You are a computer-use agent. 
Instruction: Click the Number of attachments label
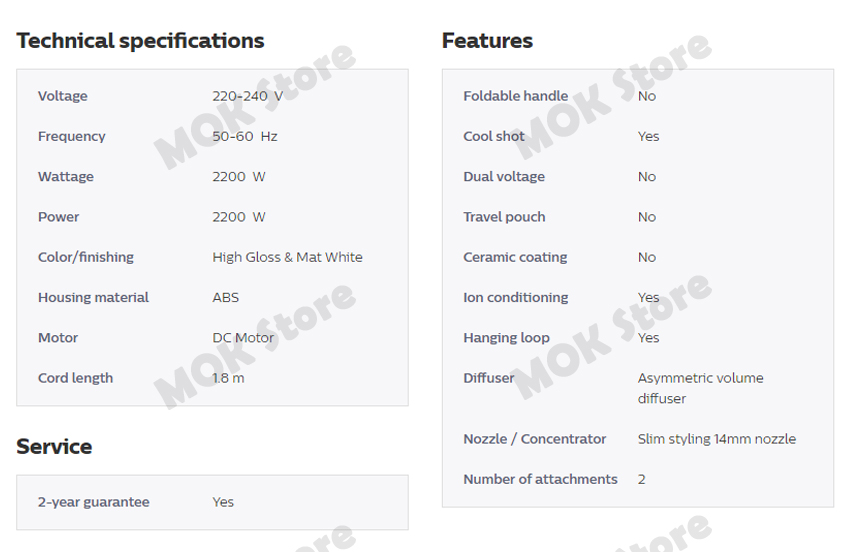coord(540,479)
